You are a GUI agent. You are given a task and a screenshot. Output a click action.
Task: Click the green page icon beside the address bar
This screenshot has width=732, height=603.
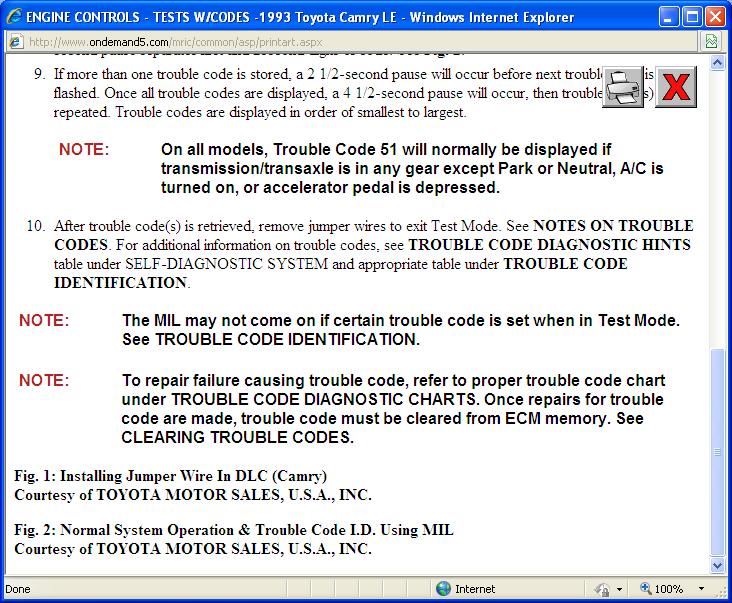(x=711, y=42)
